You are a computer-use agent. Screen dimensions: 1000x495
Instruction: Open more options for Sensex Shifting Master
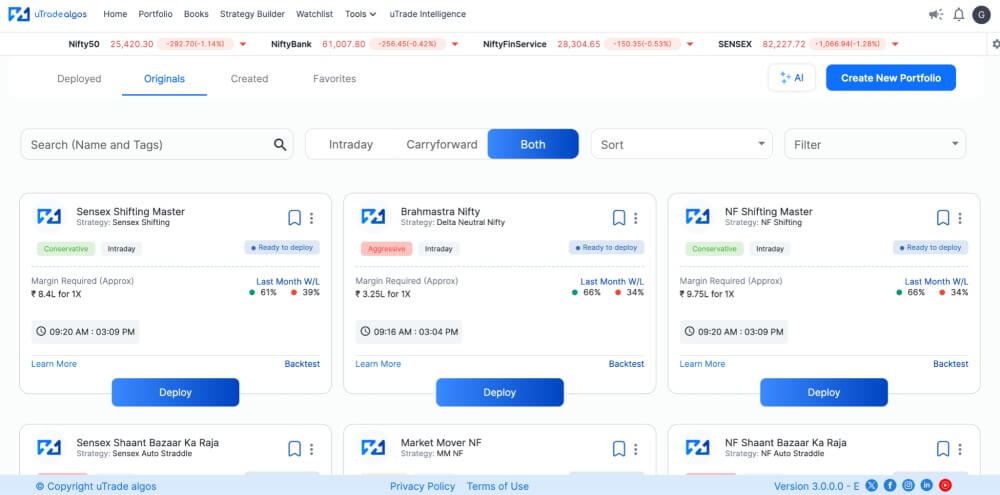(311, 218)
